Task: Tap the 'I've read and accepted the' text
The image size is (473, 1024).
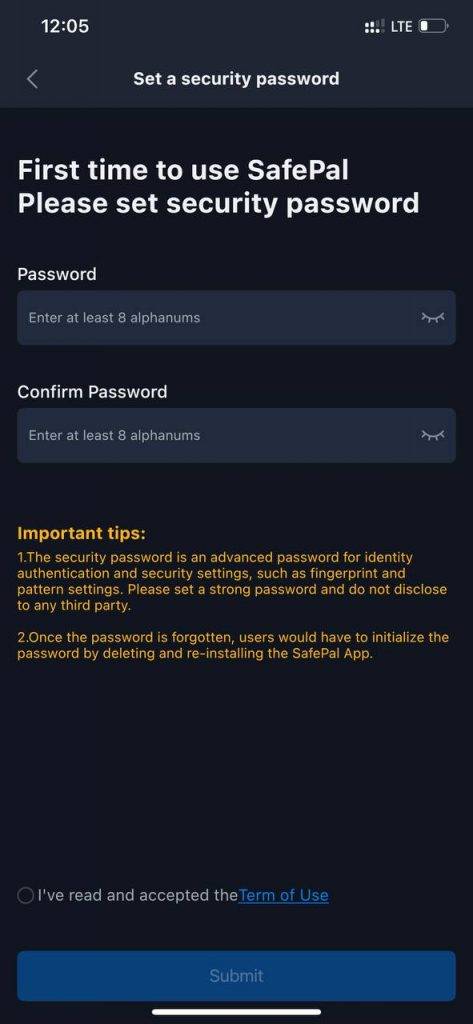Action: 138,895
